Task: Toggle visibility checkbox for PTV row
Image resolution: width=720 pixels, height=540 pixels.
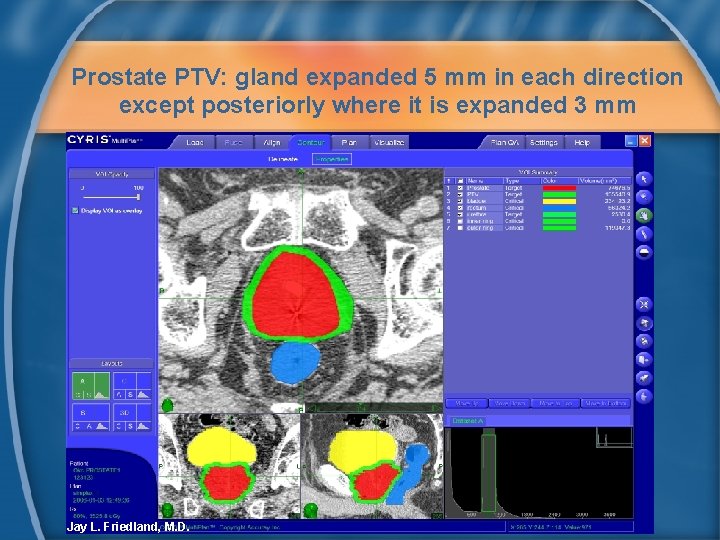Action: point(461,194)
